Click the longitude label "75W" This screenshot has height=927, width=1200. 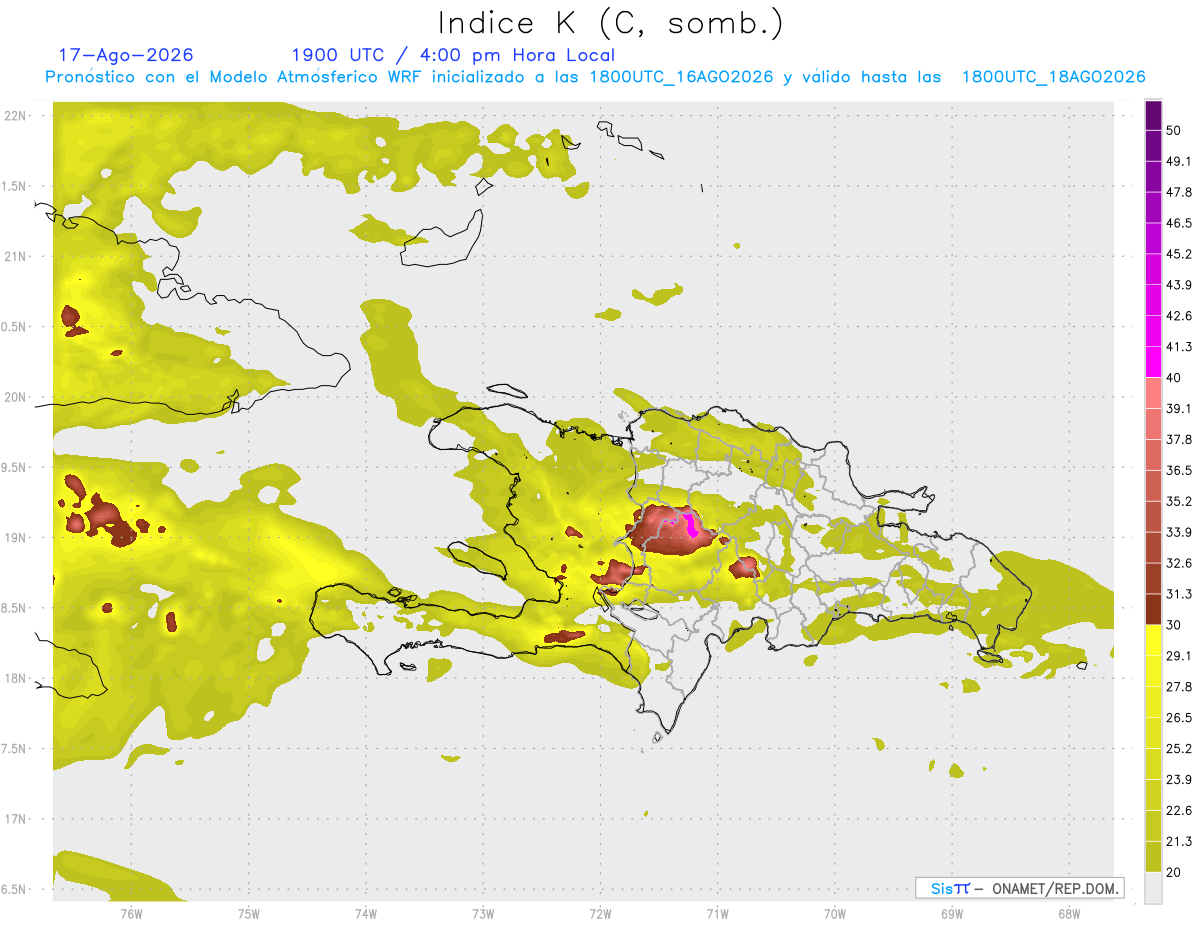tap(249, 913)
